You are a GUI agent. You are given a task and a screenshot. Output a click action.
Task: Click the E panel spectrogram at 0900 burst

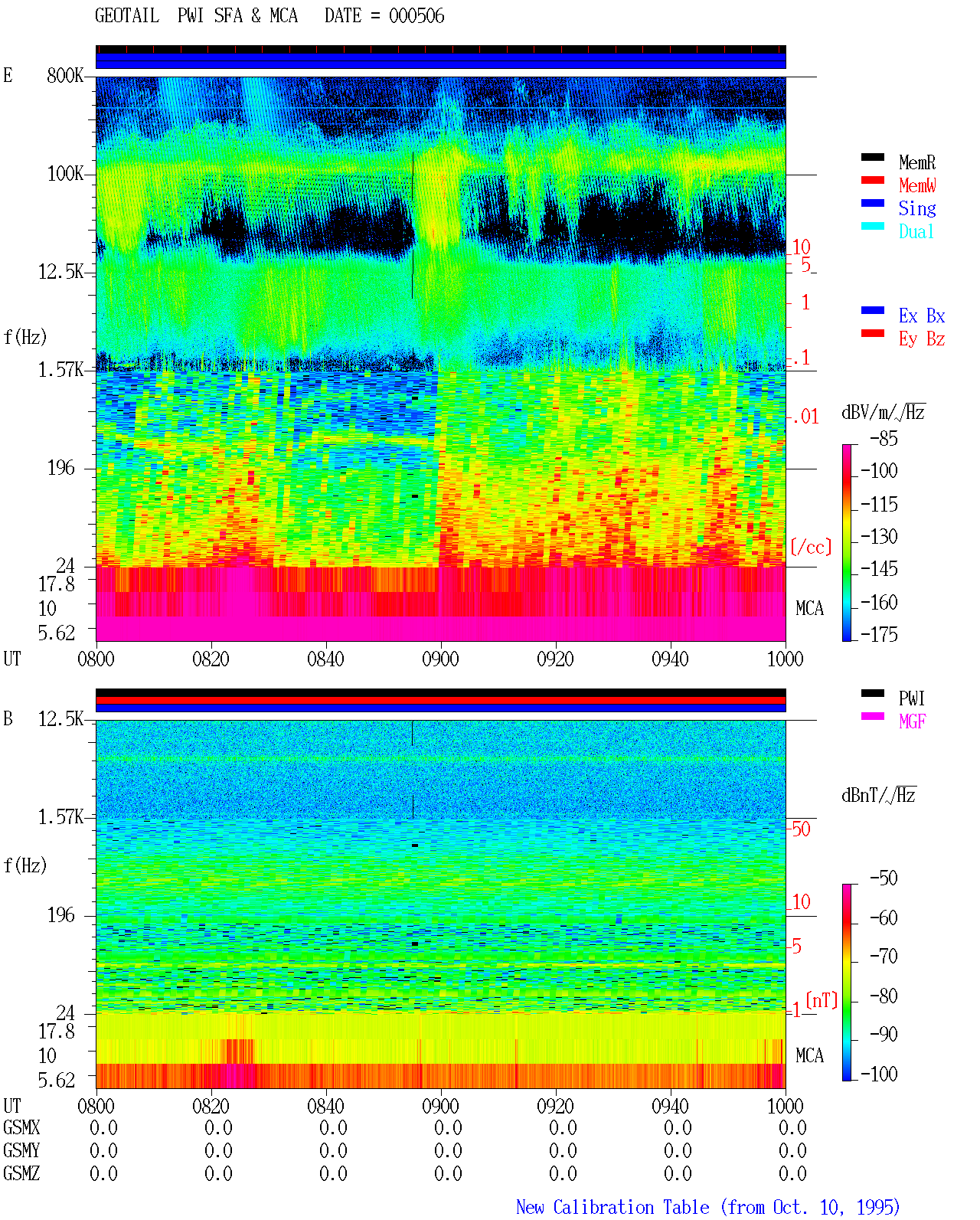click(440, 199)
